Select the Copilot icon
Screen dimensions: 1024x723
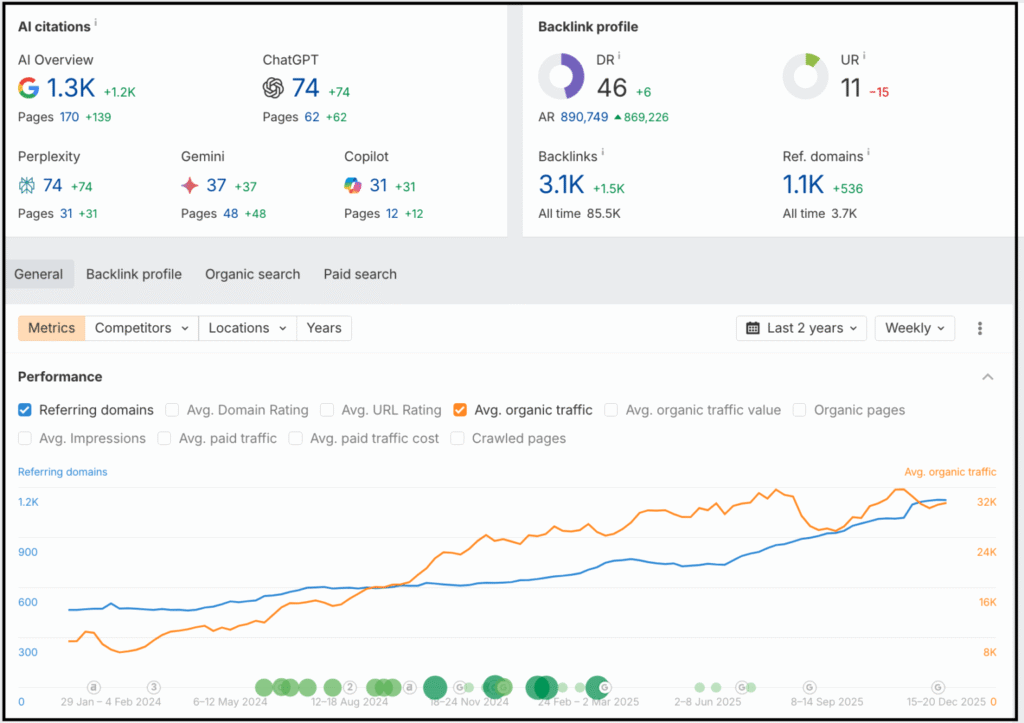(x=353, y=185)
